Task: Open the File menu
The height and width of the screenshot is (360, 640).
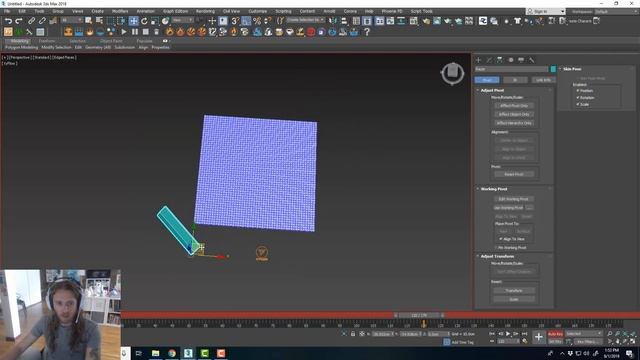Action: pos(7,11)
